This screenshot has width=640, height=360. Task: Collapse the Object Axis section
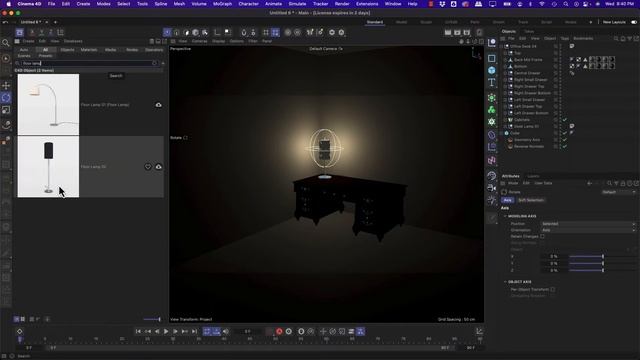pyautogui.click(x=505, y=282)
